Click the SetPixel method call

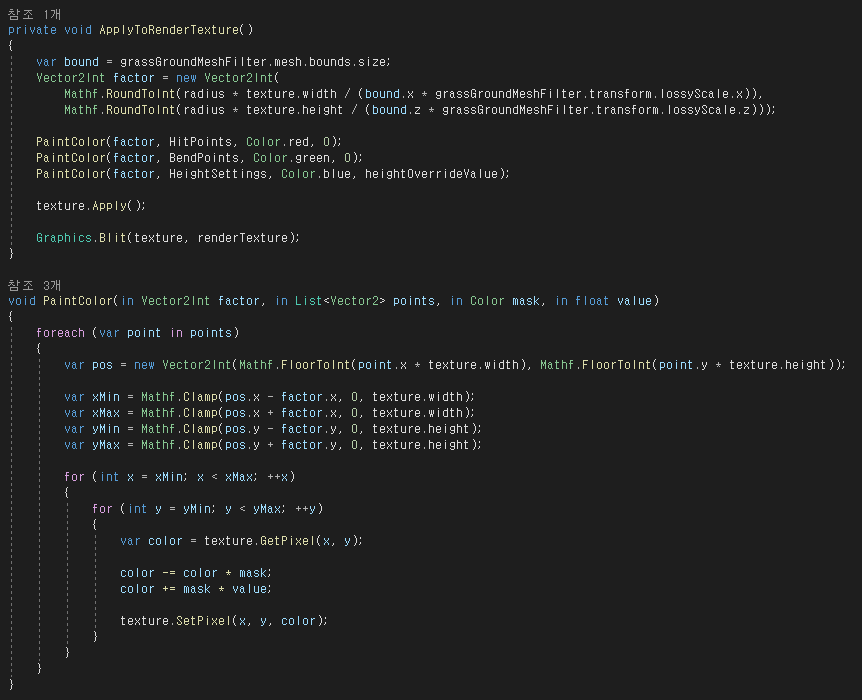(200, 621)
